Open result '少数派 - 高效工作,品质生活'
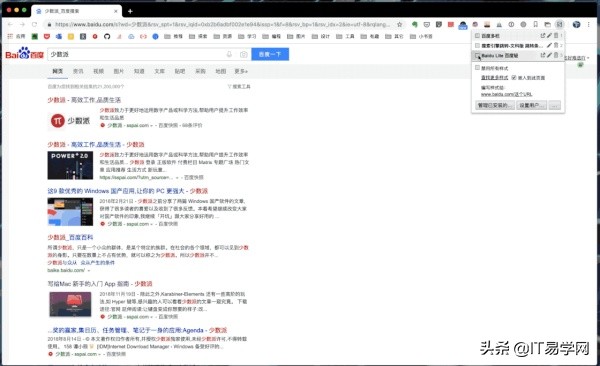This screenshot has height=366, width=600. point(84,100)
